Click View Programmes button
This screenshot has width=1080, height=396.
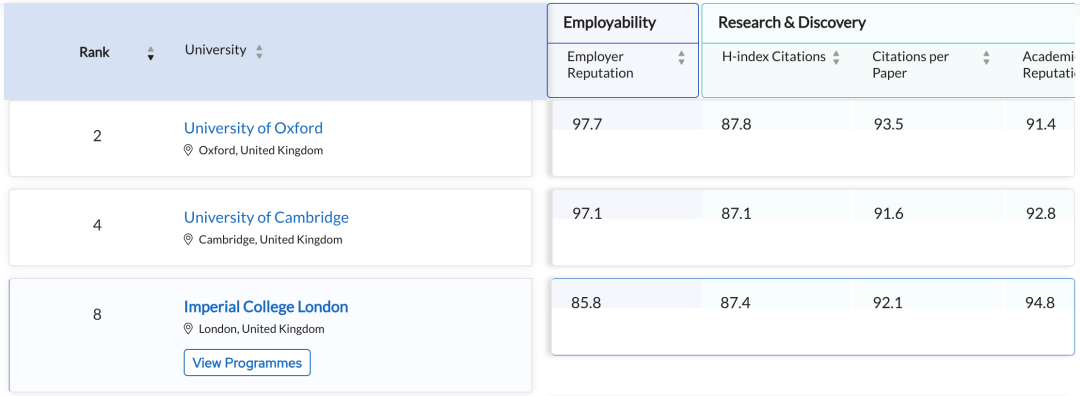coord(247,363)
